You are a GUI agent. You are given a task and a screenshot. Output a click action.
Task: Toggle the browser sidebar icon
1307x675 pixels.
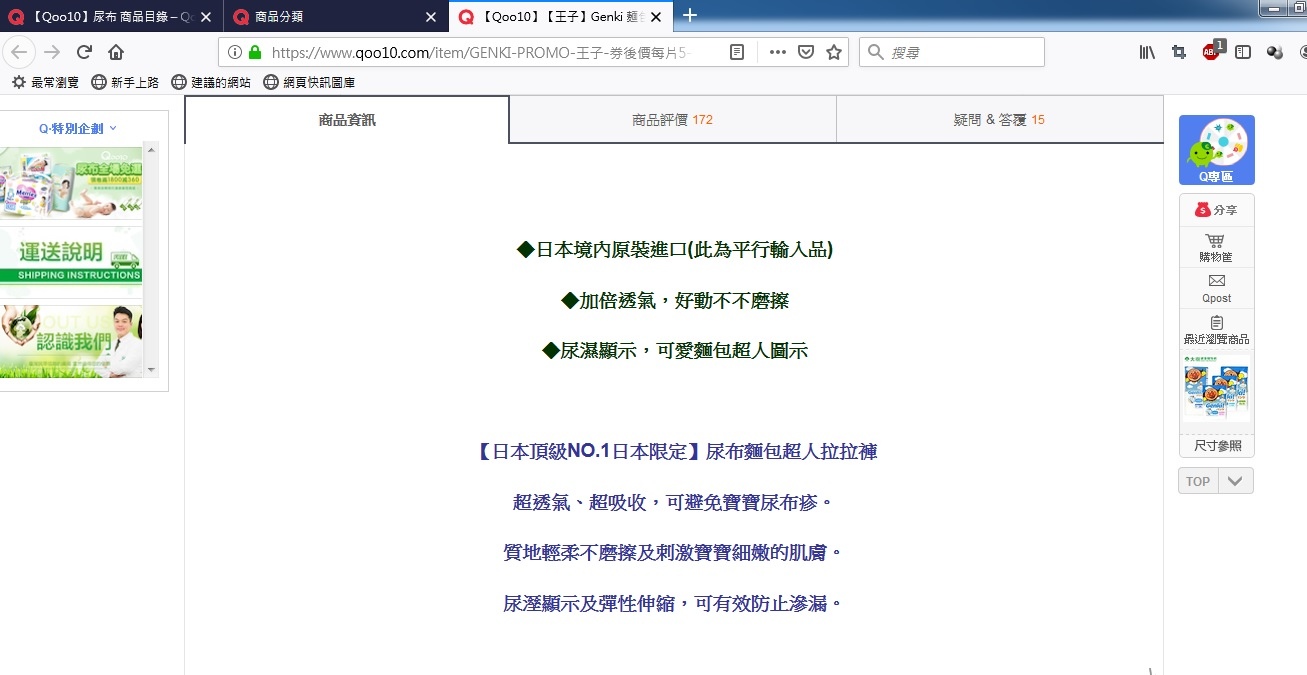1243,52
